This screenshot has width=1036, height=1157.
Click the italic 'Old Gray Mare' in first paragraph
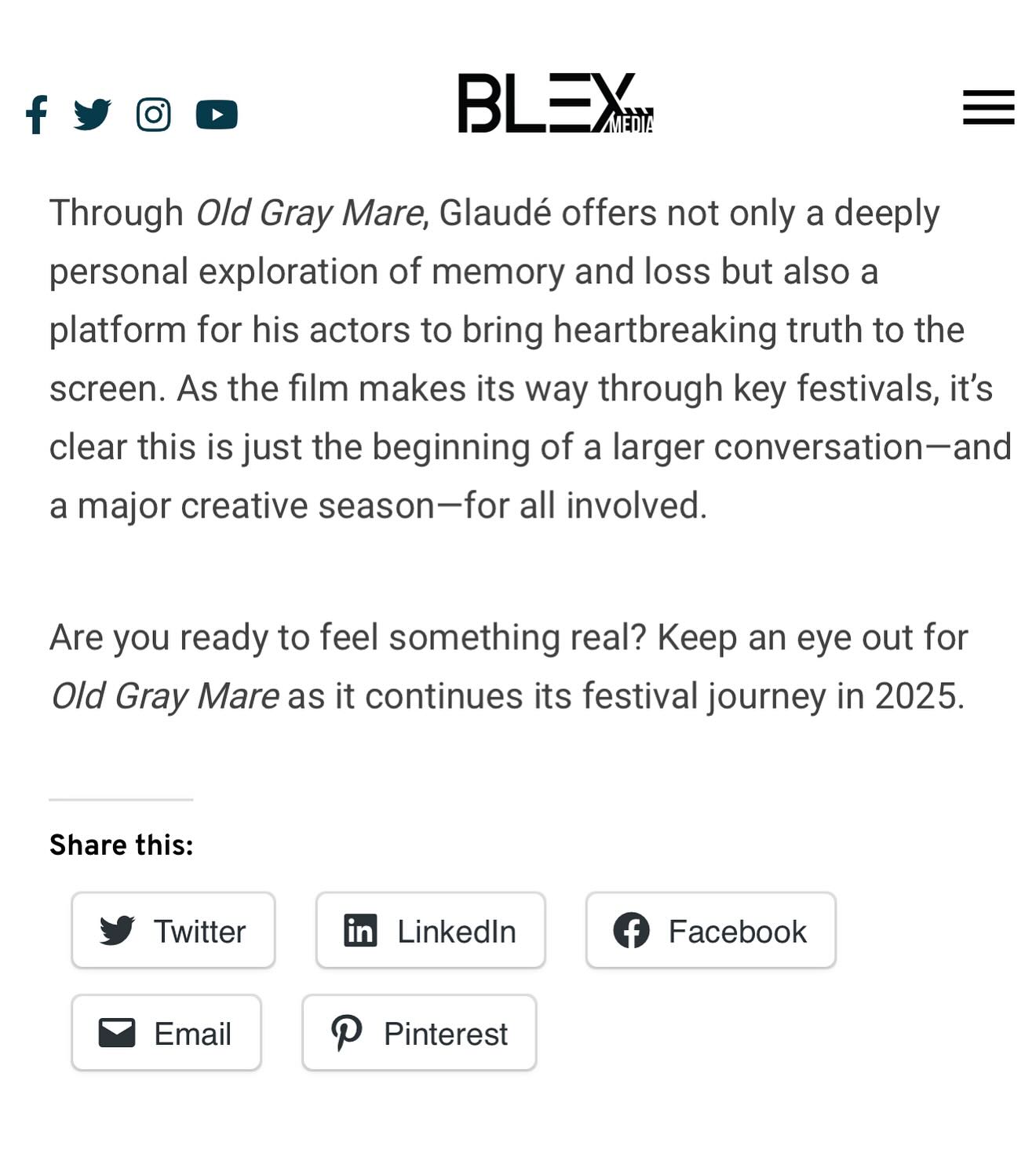[309, 214]
